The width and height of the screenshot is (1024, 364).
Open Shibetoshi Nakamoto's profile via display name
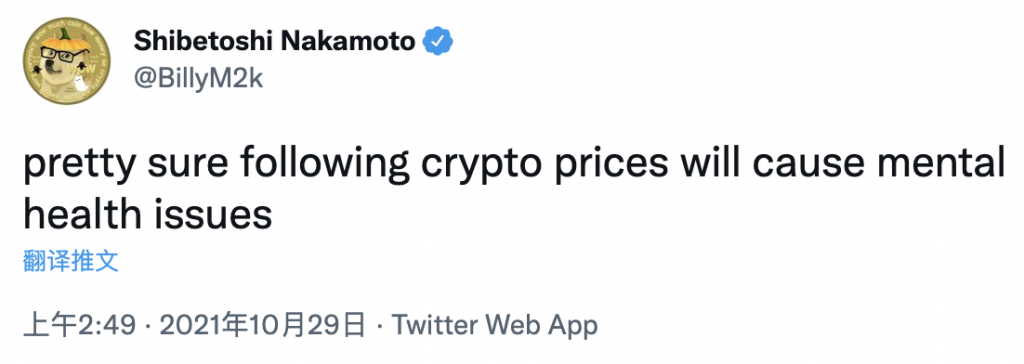[274, 42]
